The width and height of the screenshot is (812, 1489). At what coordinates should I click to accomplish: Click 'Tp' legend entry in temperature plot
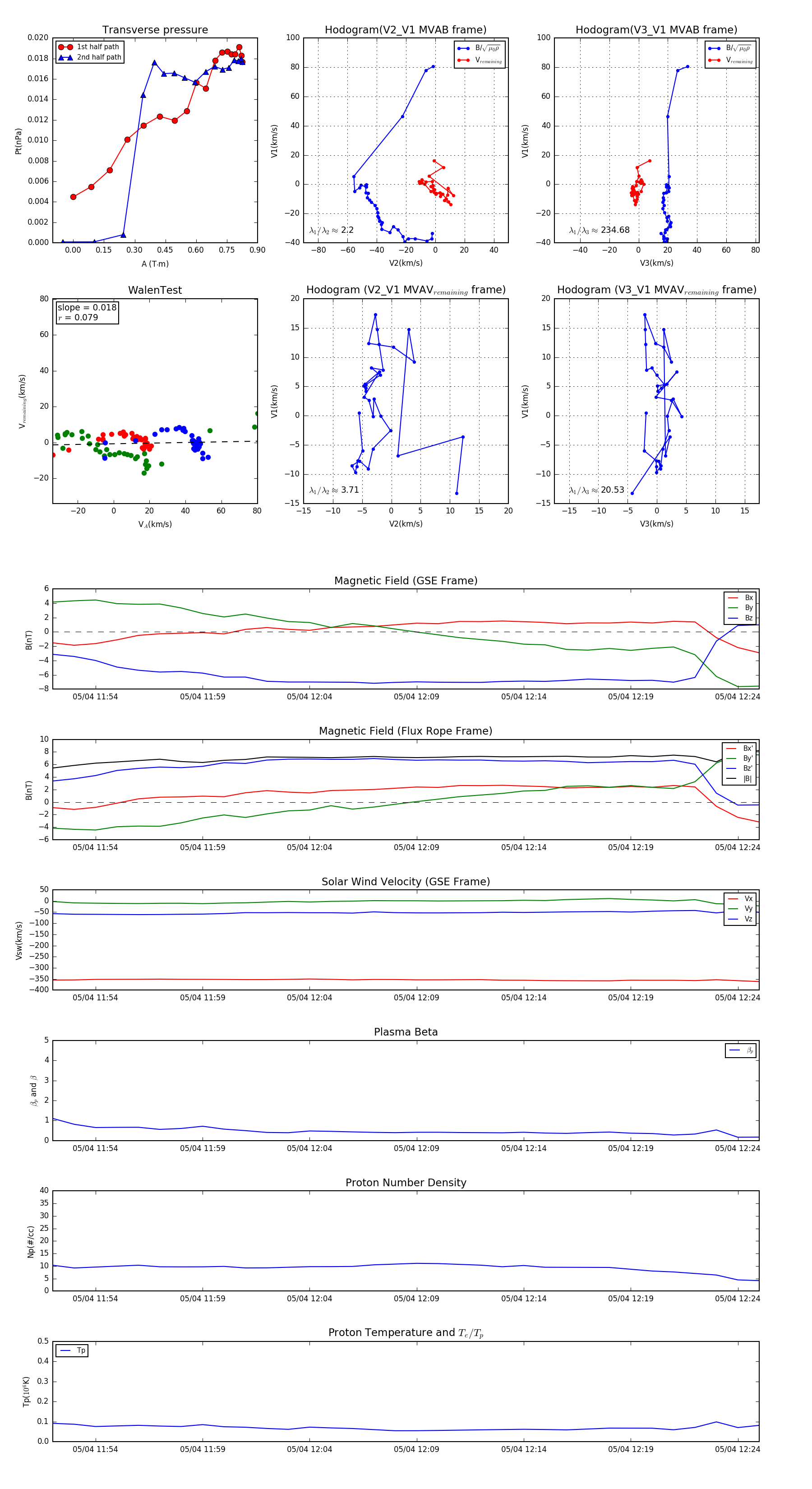tap(72, 1351)
